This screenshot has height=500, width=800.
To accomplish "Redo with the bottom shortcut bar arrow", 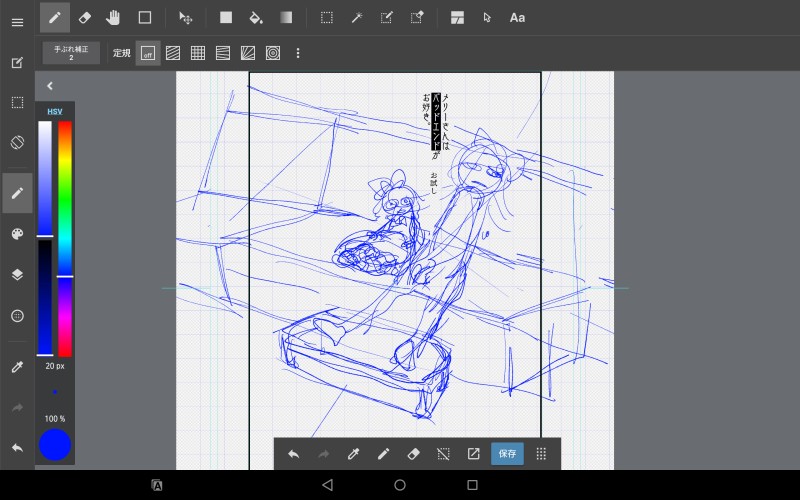I will click(x=323, y=454).
